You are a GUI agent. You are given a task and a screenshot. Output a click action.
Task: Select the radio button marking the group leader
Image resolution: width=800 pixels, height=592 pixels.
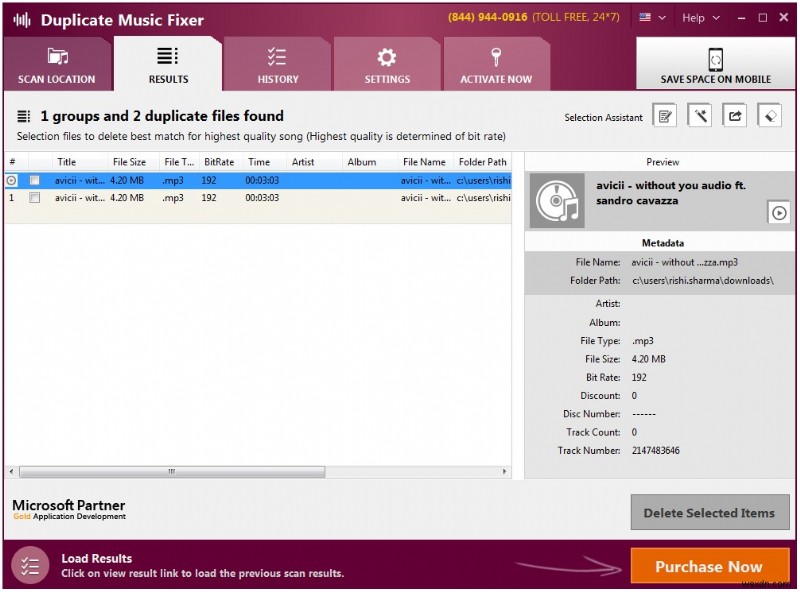(10, 181)
